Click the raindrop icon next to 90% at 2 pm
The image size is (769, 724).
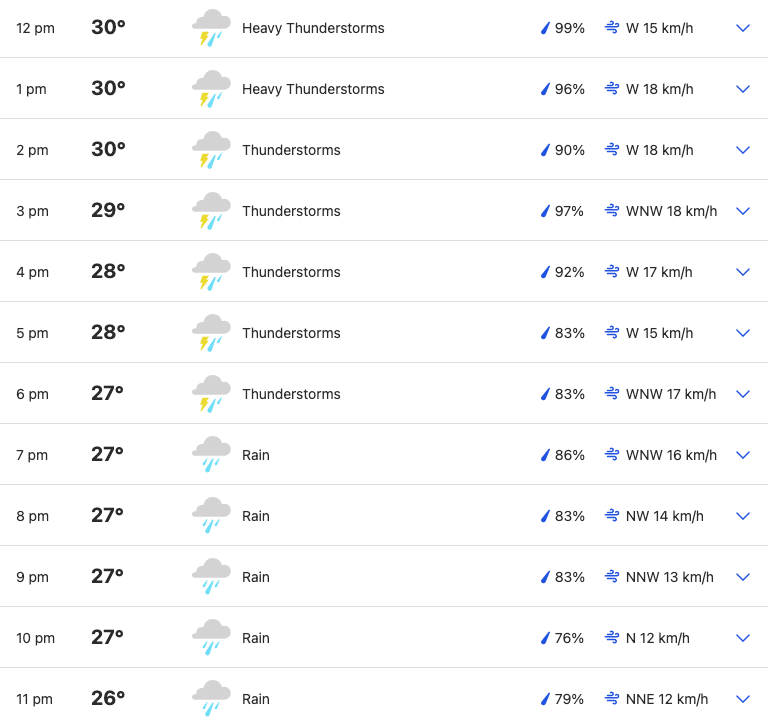pyautogui.click(x=545, y=150)
